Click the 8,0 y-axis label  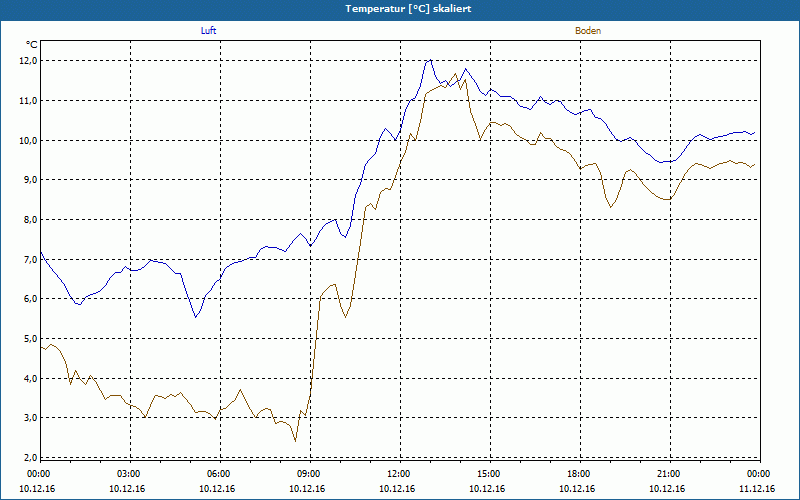(x=31, y=219)
